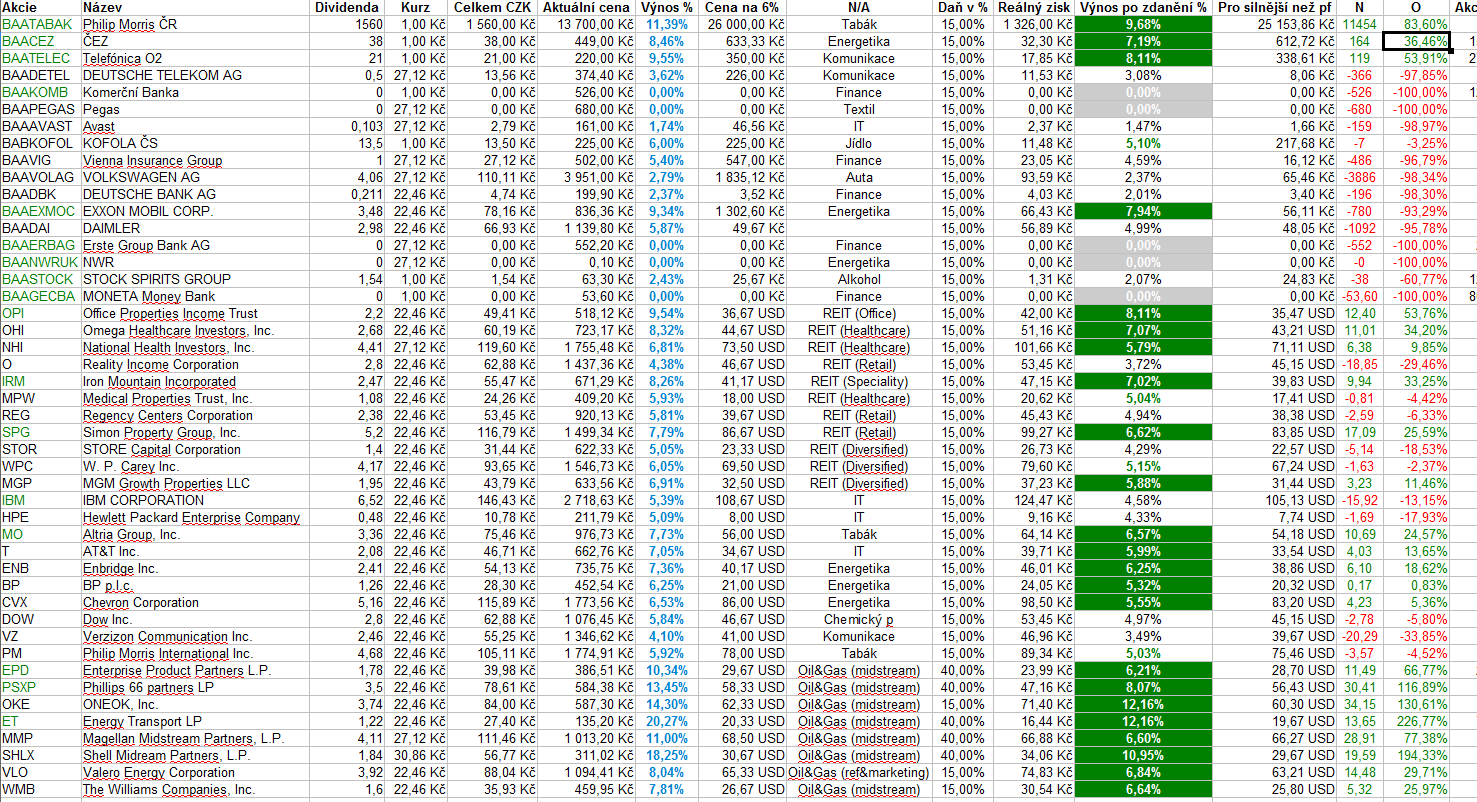Click the BAACEZ ticker cell
Viewport: 1477px width, 802px height.
(40, 41)
